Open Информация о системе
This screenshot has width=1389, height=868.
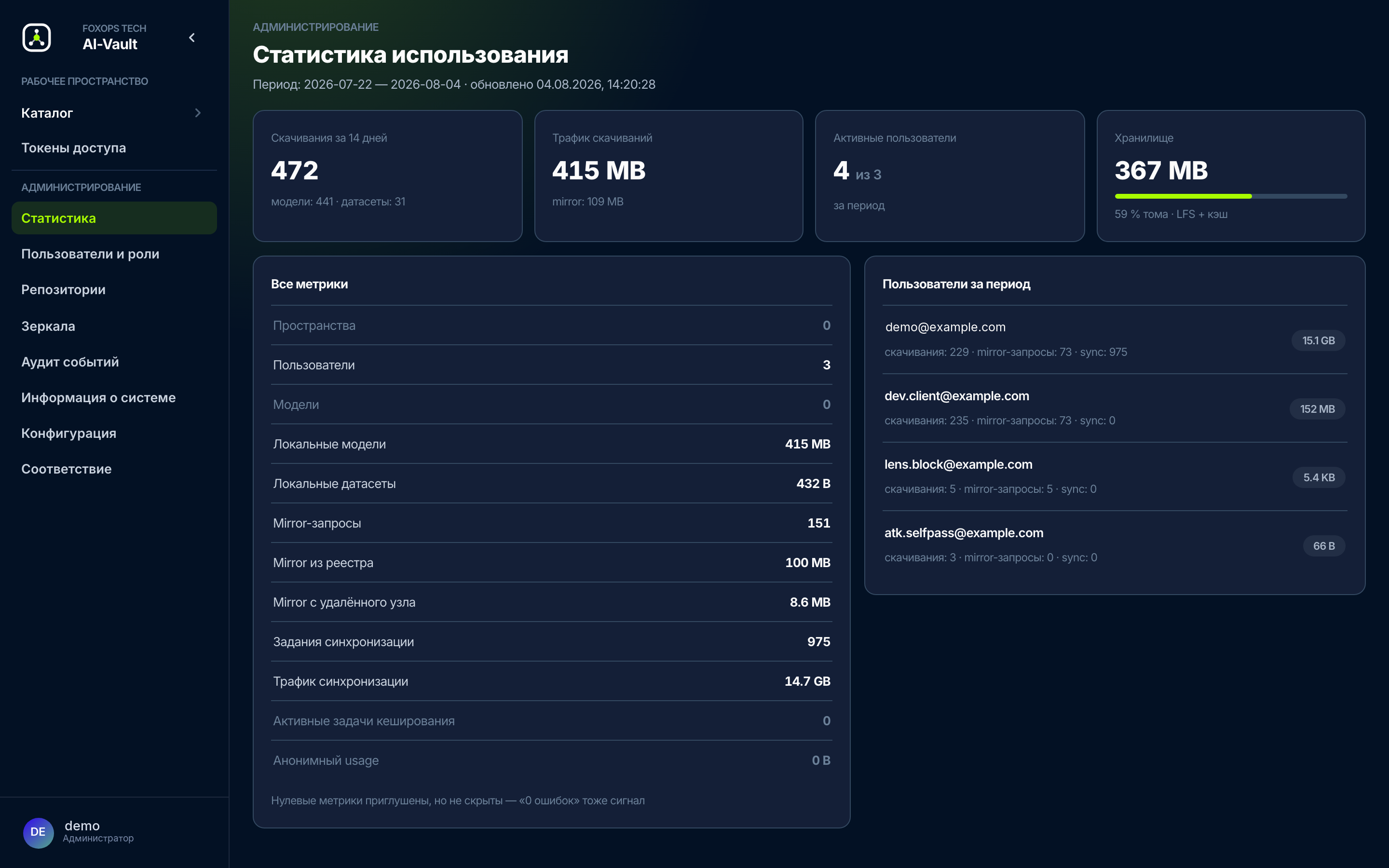[x=114, y=397]
